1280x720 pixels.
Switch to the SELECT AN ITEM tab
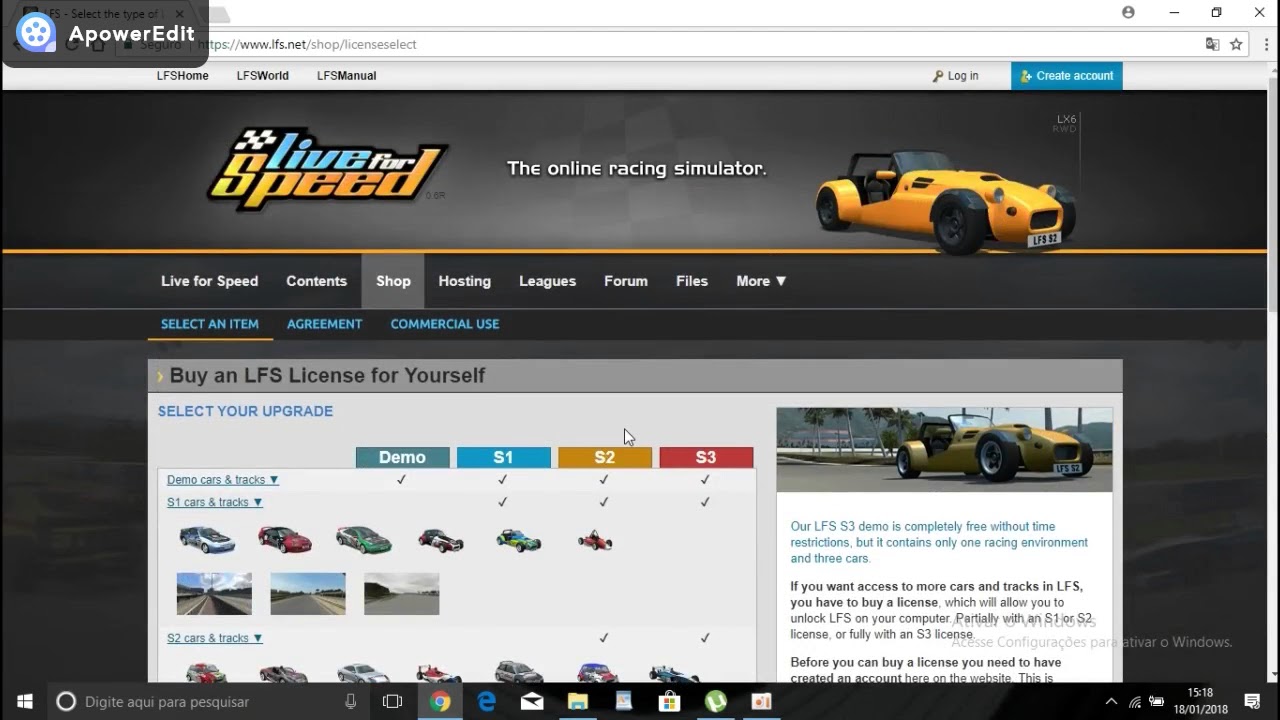pyautogui.click(x=210, y=324)
